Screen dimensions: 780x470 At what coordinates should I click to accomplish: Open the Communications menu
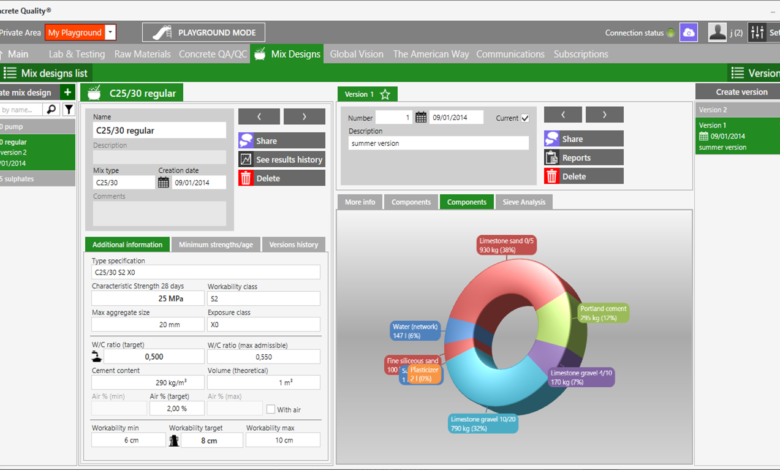click(510, 54)
